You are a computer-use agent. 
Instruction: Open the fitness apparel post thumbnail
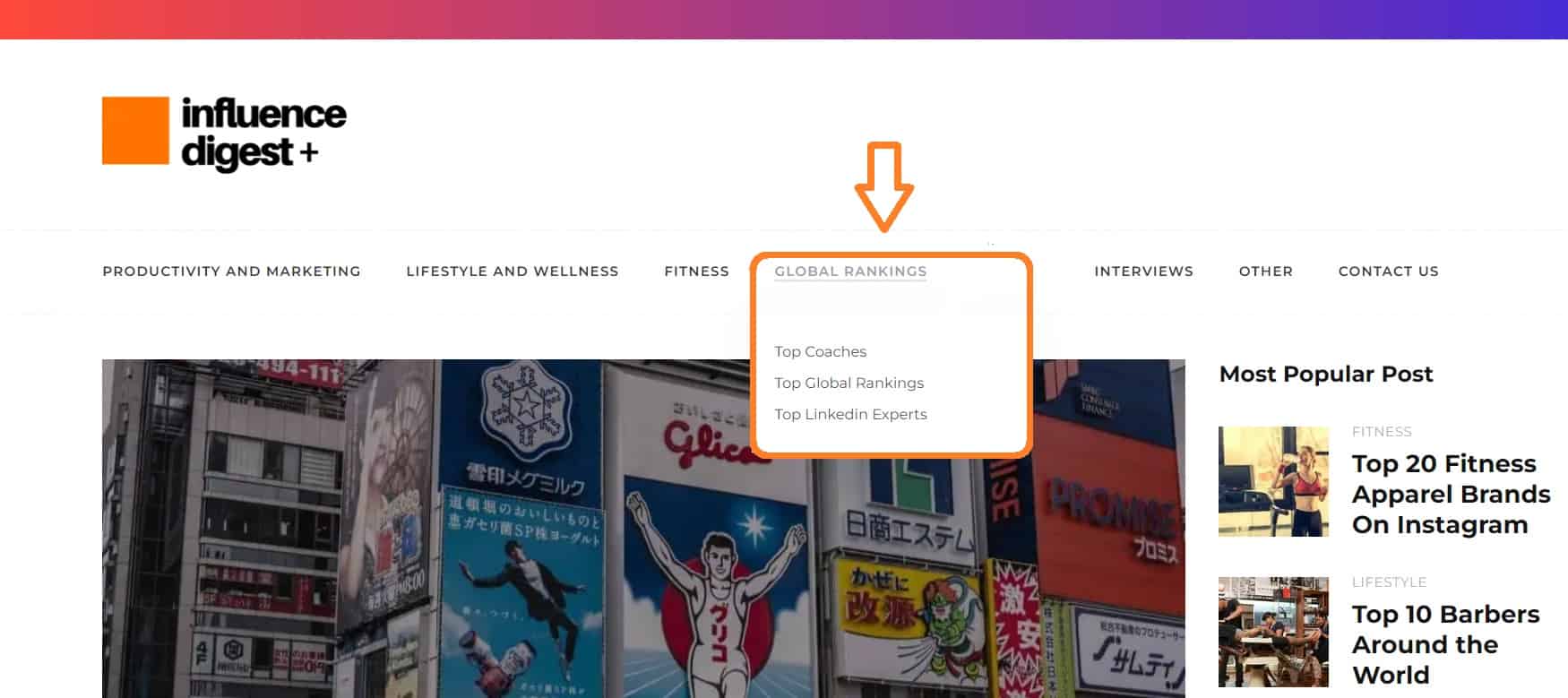coord(1273,481)
